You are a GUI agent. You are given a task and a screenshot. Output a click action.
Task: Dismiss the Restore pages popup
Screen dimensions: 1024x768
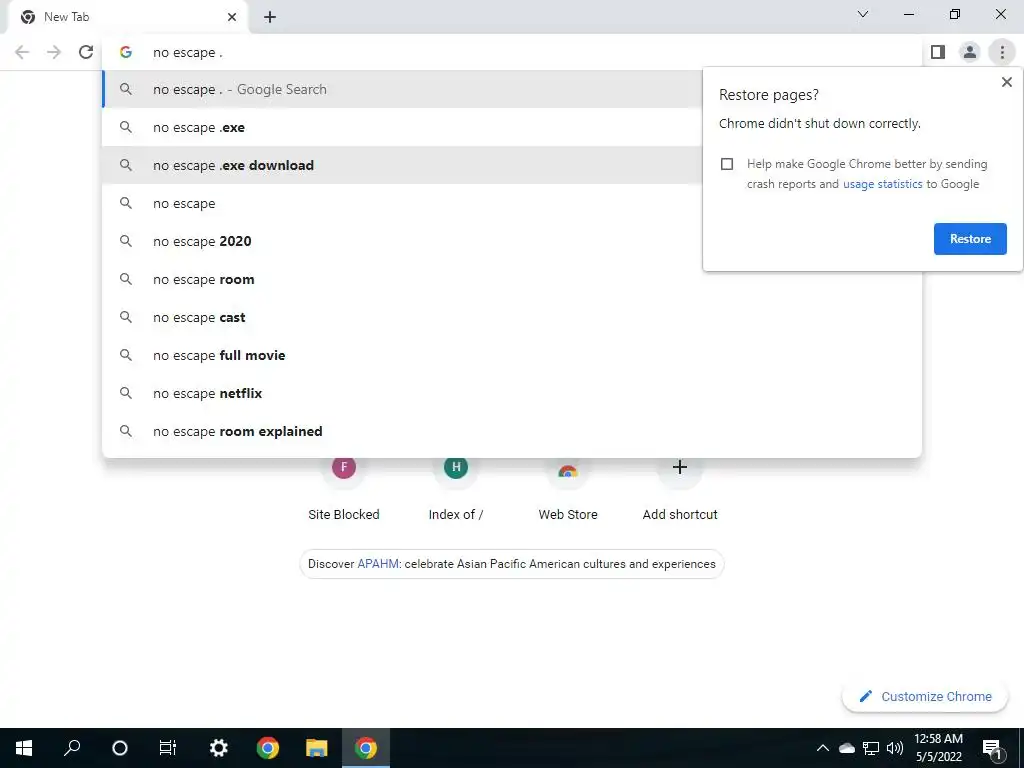(1006, 82)
